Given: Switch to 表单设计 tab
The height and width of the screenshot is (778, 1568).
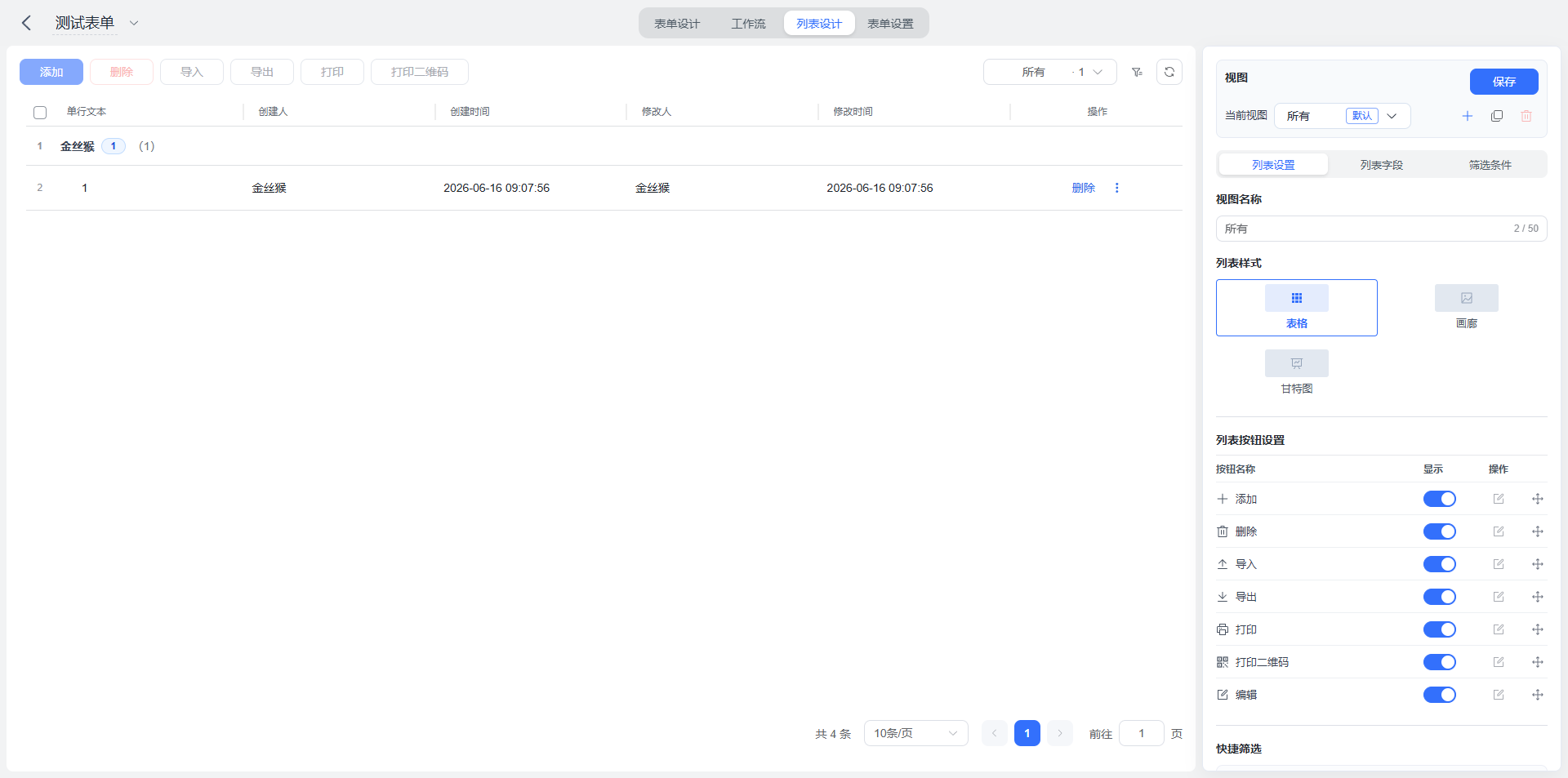Looking at the screenshot, I should coord(677,24).
